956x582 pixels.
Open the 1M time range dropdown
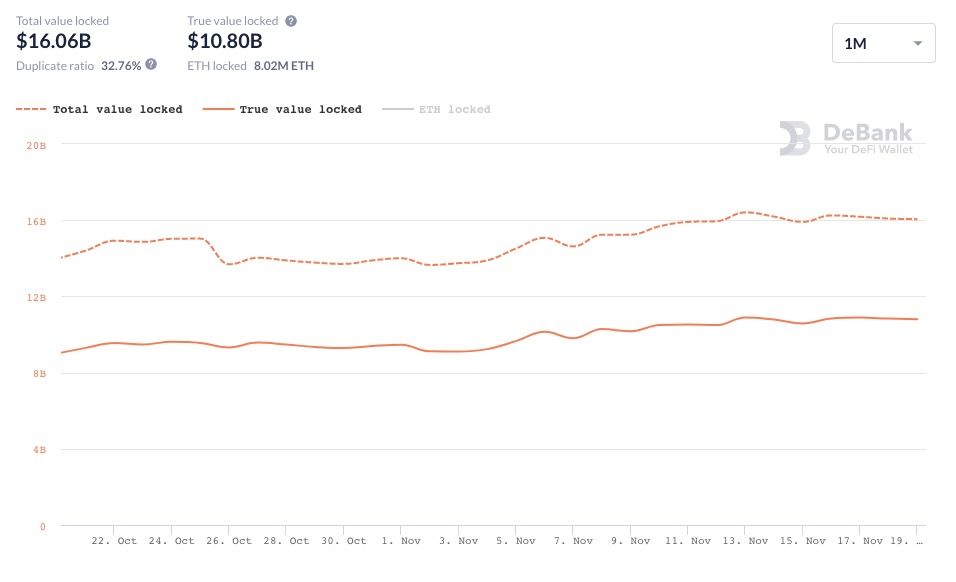point(883,43)
